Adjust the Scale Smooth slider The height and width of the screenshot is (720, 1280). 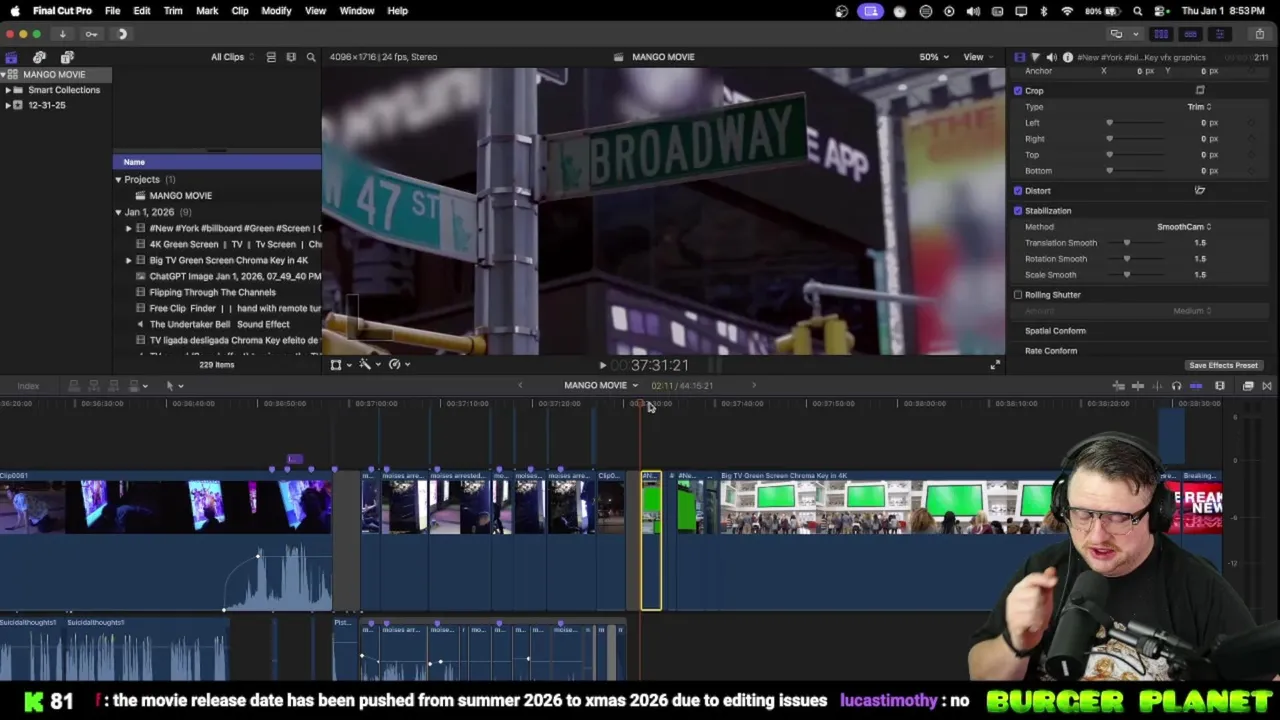[x=1127, y=275]
